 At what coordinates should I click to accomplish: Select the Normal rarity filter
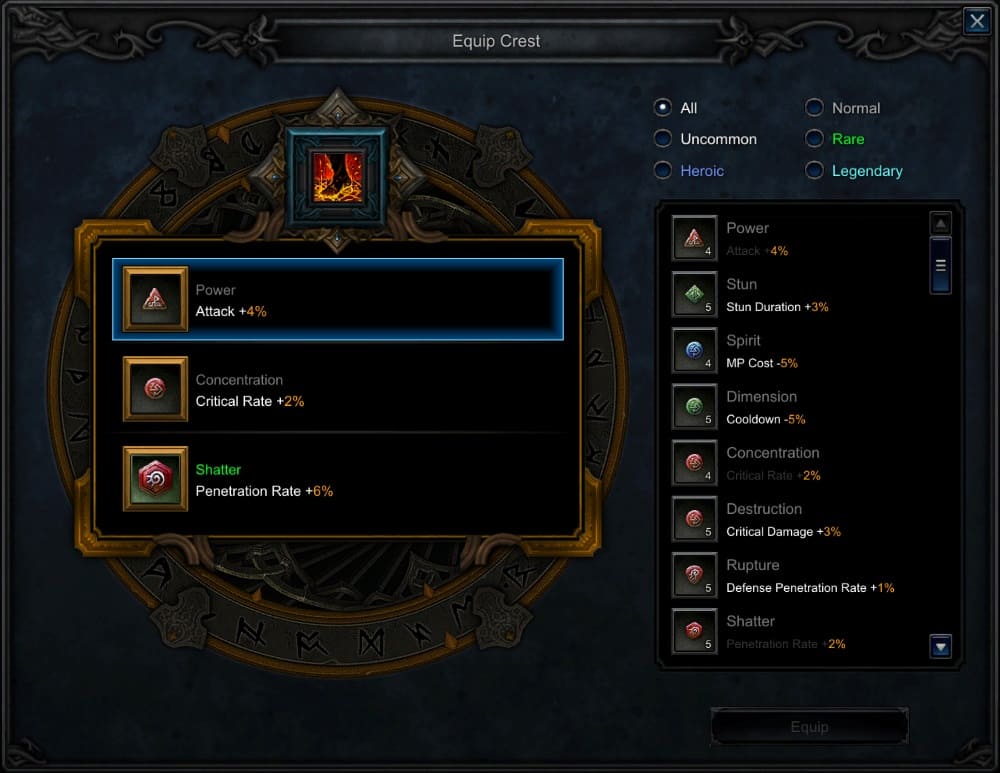pos(814,107)
